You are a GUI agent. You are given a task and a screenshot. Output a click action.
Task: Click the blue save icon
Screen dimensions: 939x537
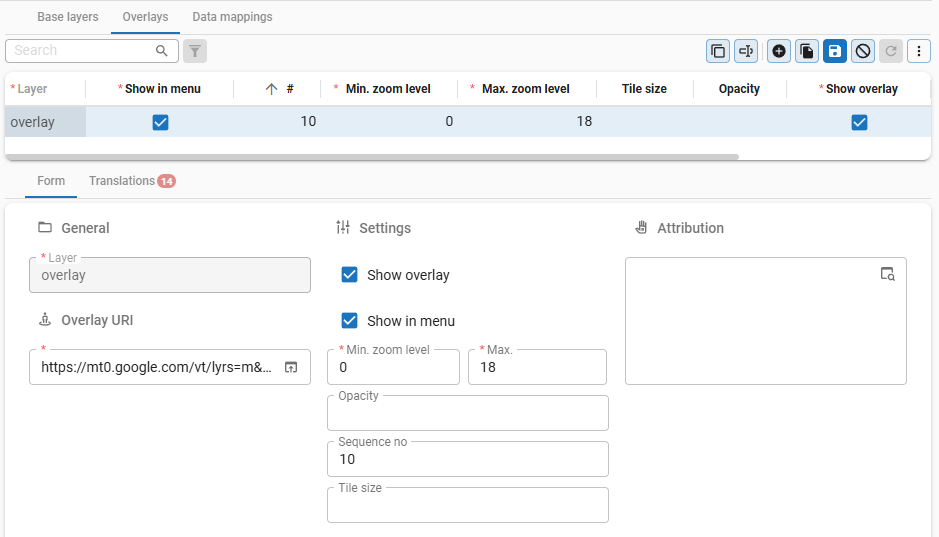(835, 51)
